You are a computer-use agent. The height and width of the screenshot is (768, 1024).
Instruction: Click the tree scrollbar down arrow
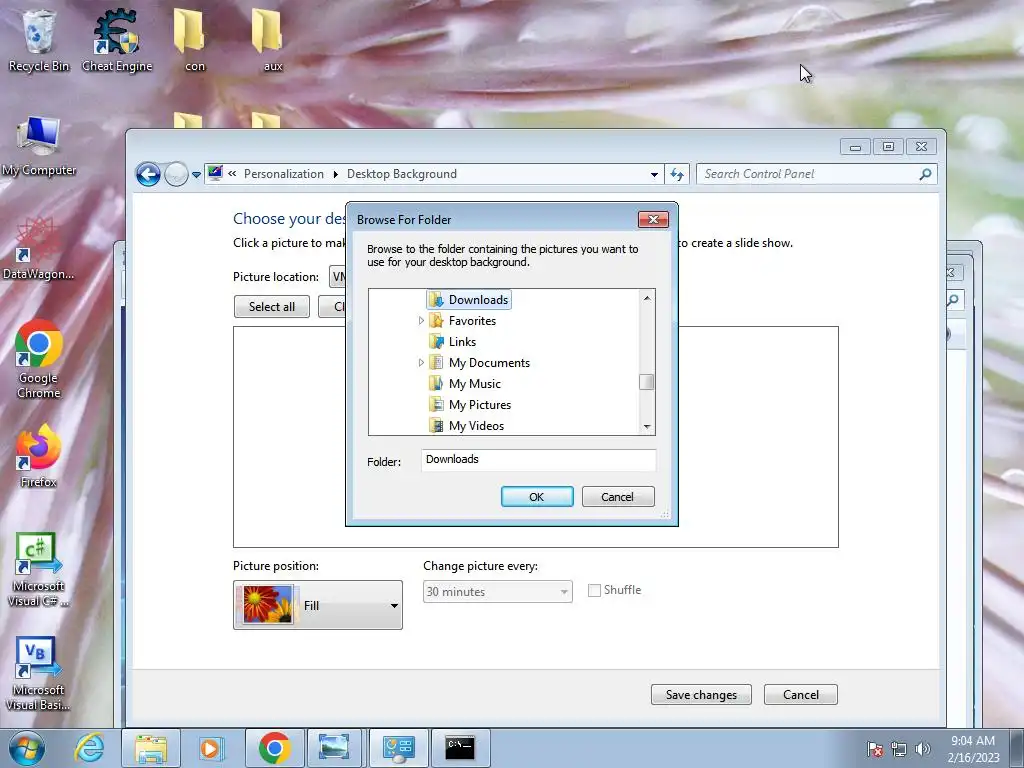click(x=647, y=426)
